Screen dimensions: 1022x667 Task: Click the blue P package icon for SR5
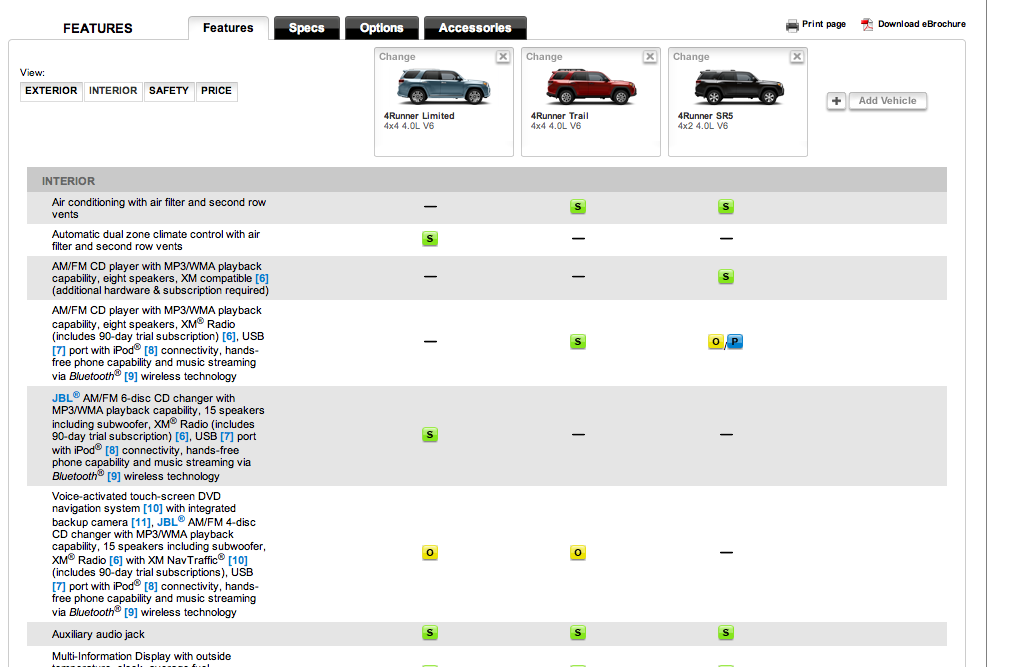[735, 341]
